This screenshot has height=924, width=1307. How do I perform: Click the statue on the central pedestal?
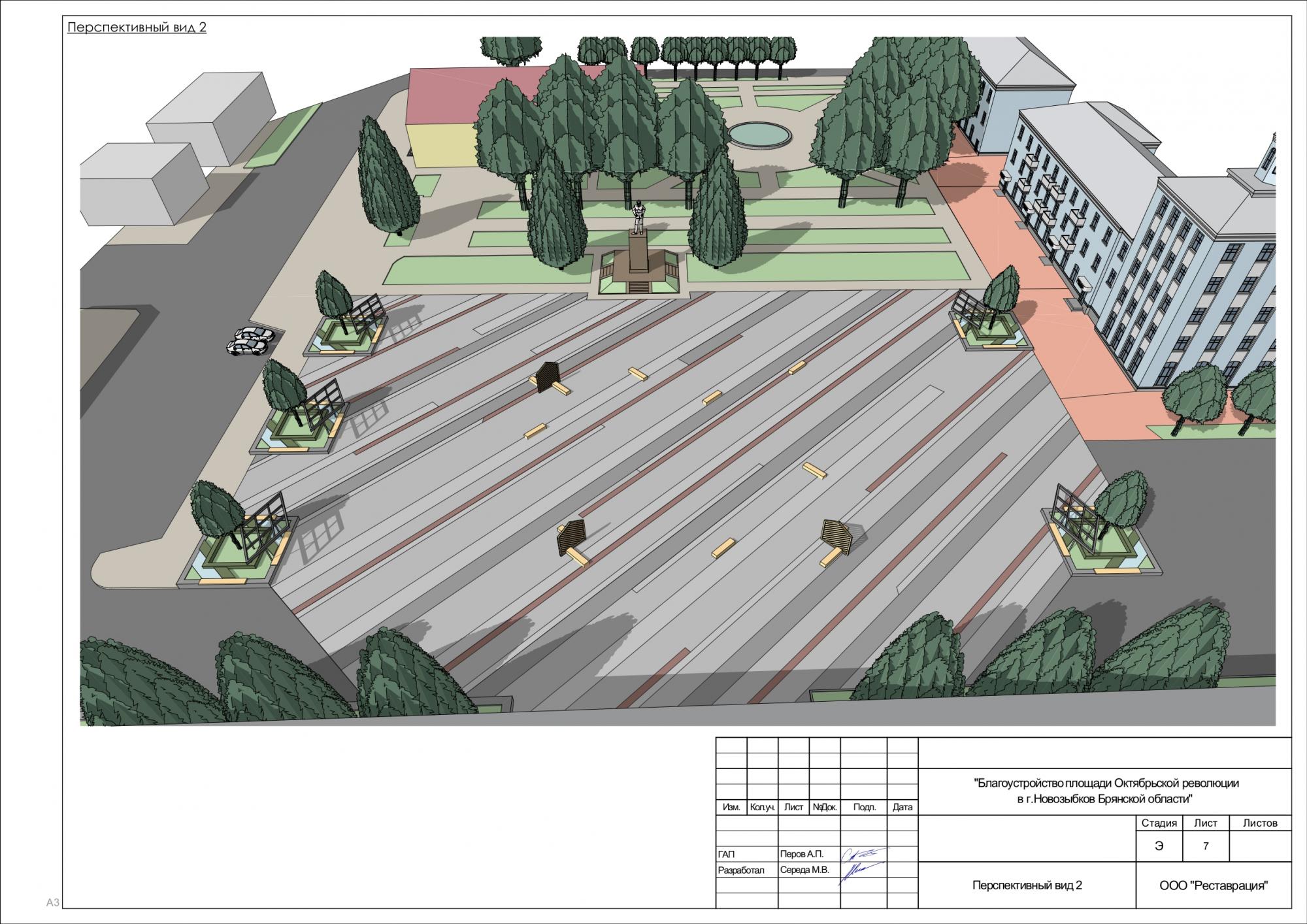(x=637, y=216)
